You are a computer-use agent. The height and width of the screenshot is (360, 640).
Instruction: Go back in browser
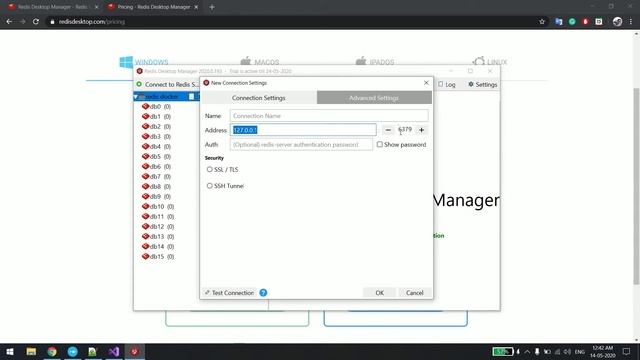(x=9, y=22)
